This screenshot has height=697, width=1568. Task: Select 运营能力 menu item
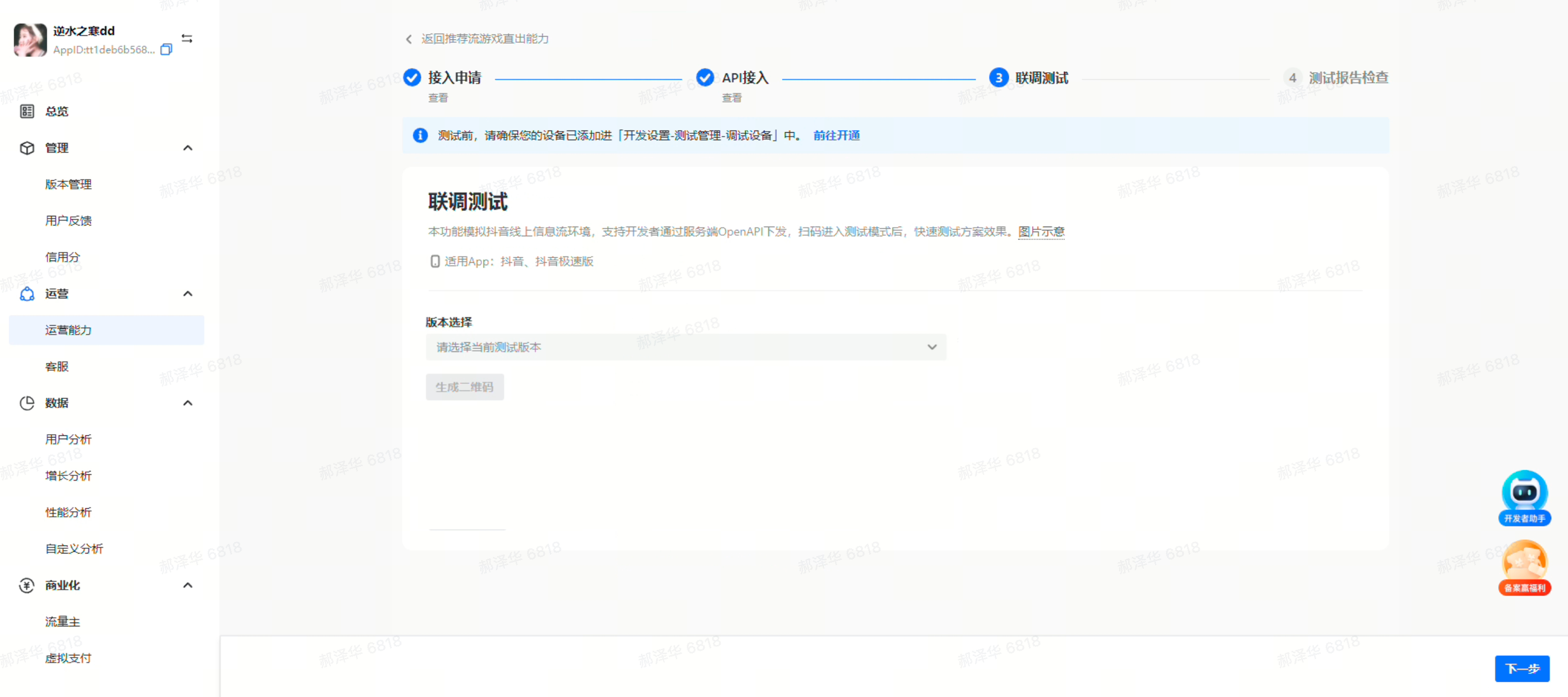point(107,330)
